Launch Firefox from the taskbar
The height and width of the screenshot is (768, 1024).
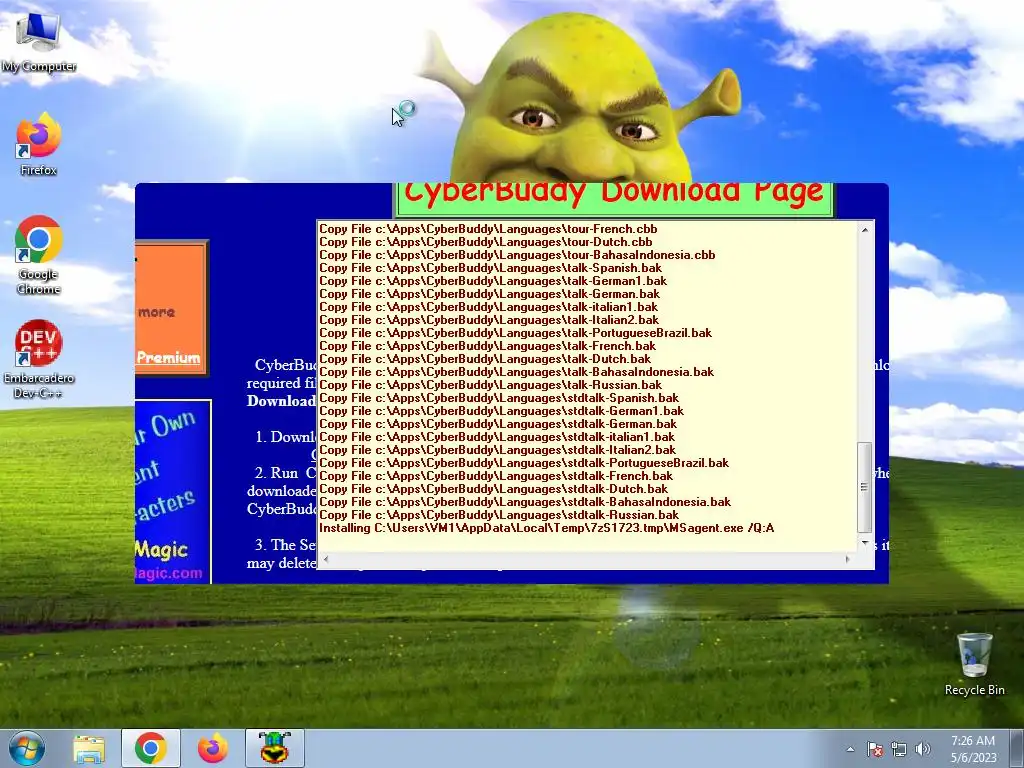click(212, 748)
